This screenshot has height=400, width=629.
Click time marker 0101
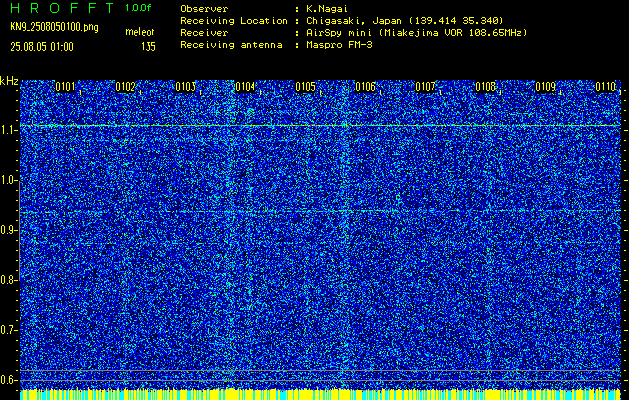(x=65, y=87)
